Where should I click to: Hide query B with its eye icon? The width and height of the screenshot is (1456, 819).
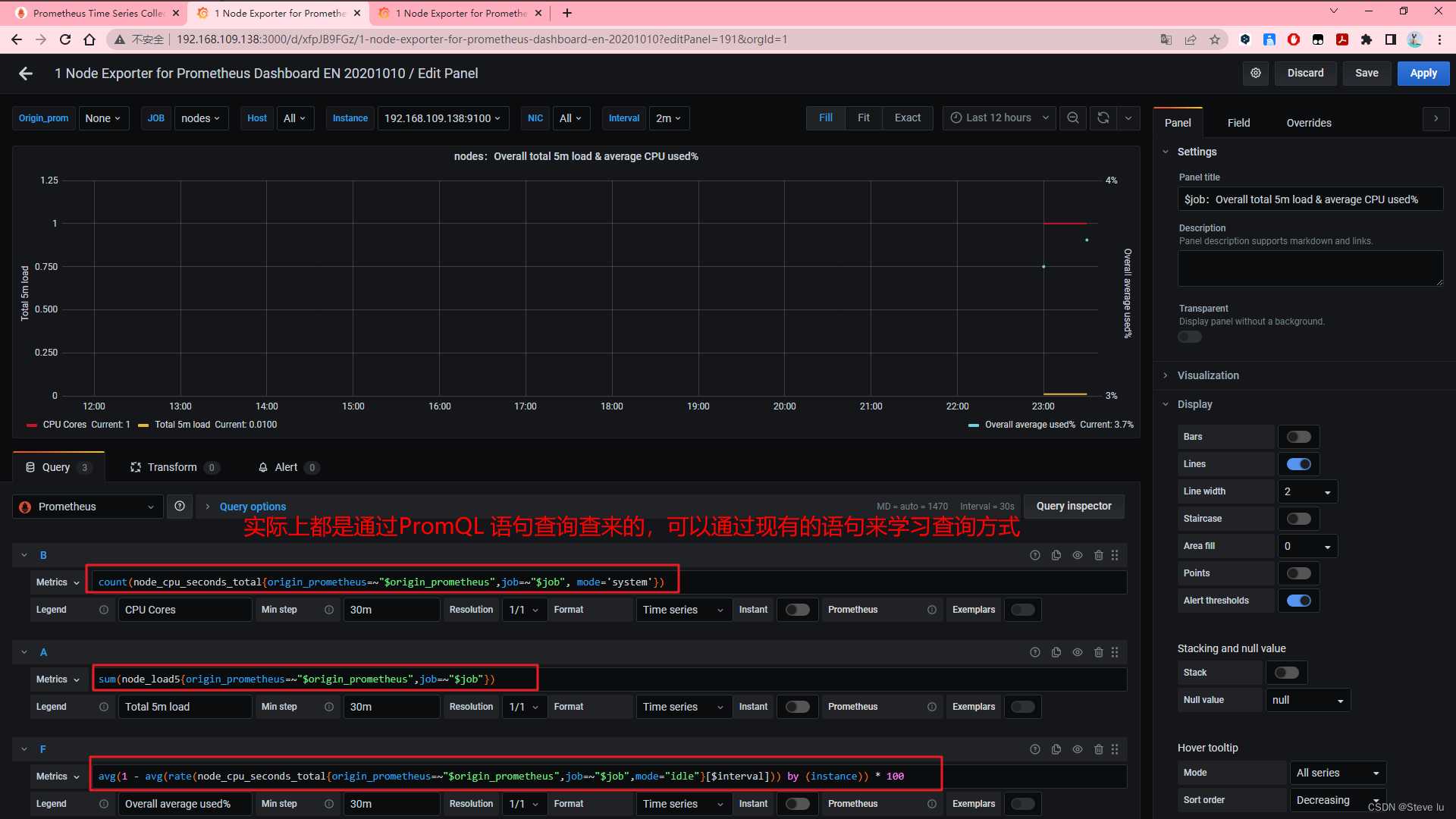1078,556
